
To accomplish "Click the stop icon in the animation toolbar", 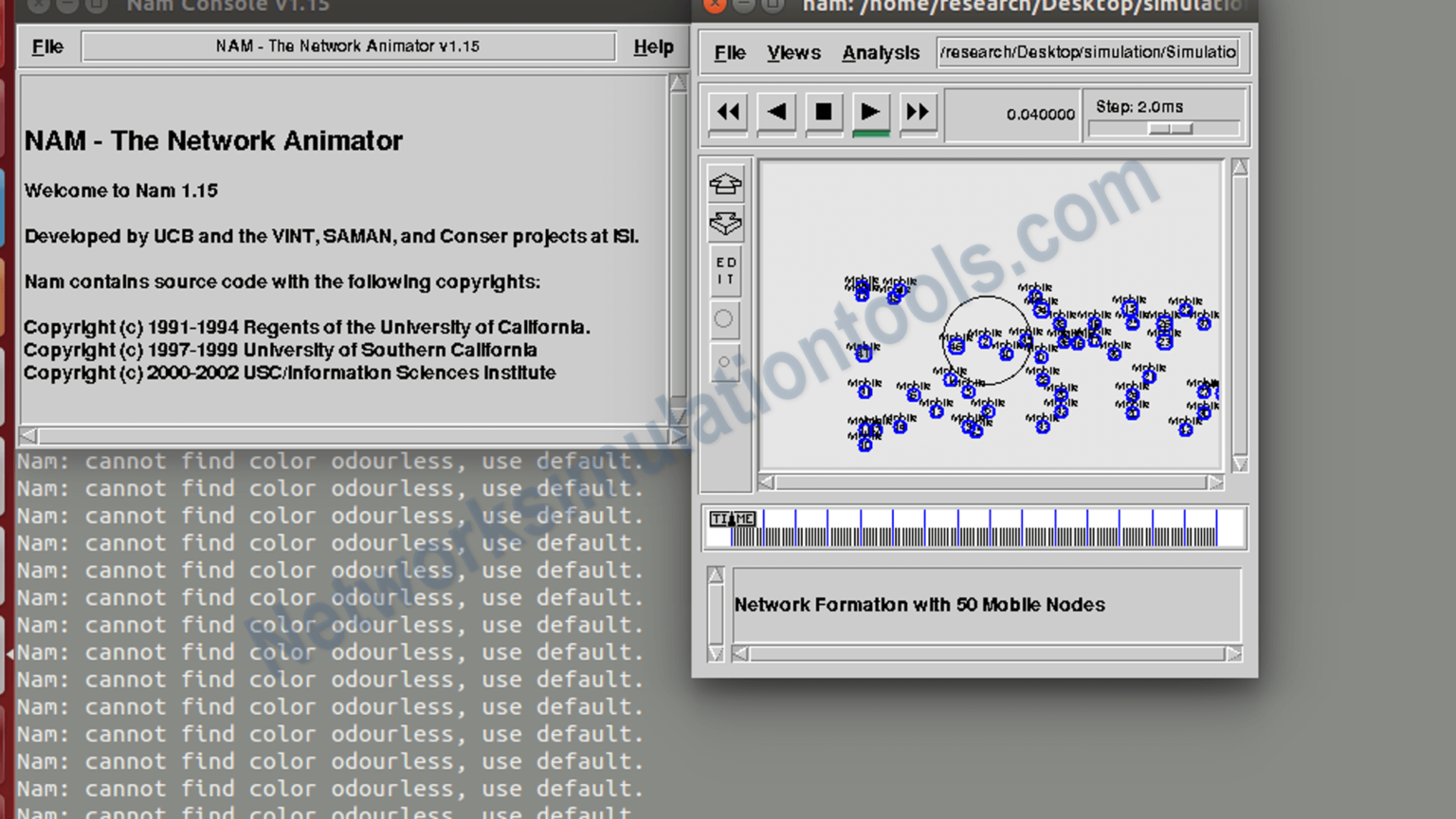I will pyautogui.click(x=823, y=112).
